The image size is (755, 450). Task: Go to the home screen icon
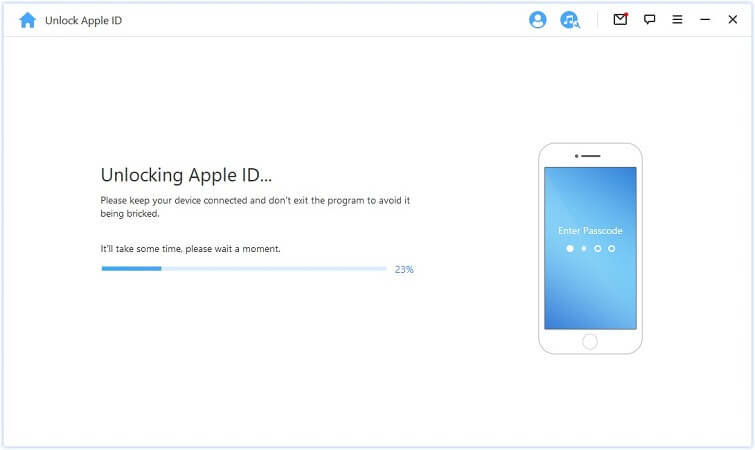pos(27,20)
